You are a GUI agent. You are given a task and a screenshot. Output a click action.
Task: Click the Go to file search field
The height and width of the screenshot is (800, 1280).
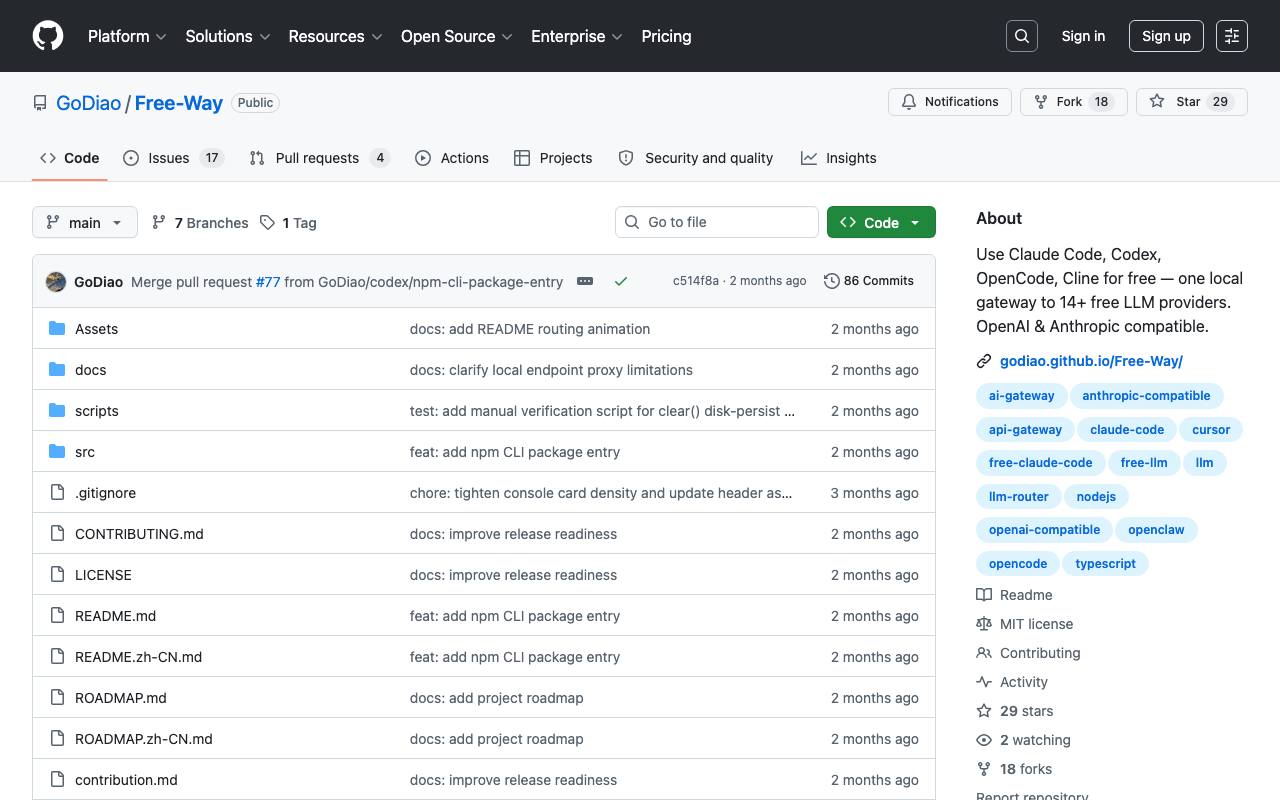[x=717, y=222]
